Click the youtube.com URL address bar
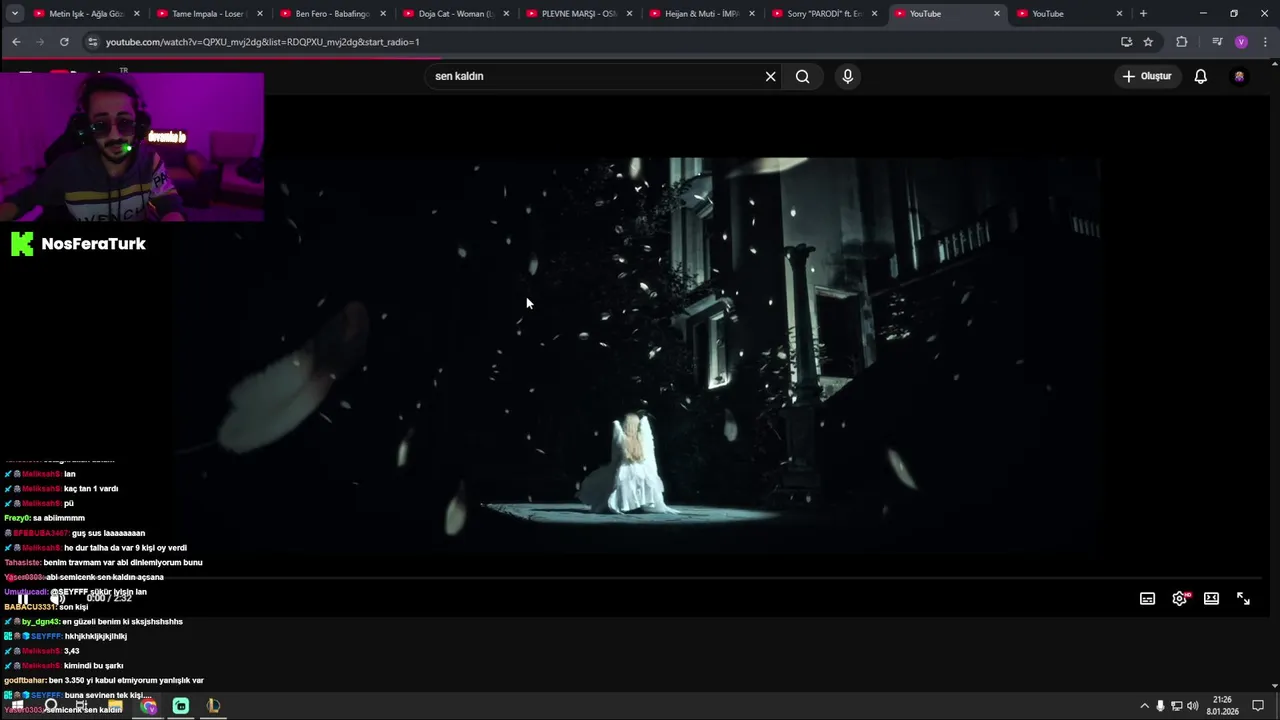 tap(600, 42)
